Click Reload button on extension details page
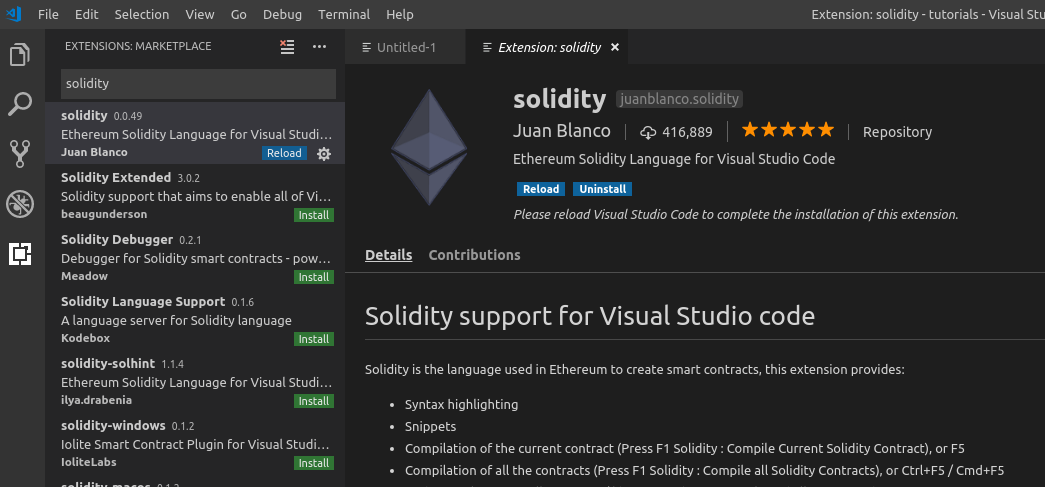Image resolution: width=1045 pixels, height=487 pixels. coord(541,189)
